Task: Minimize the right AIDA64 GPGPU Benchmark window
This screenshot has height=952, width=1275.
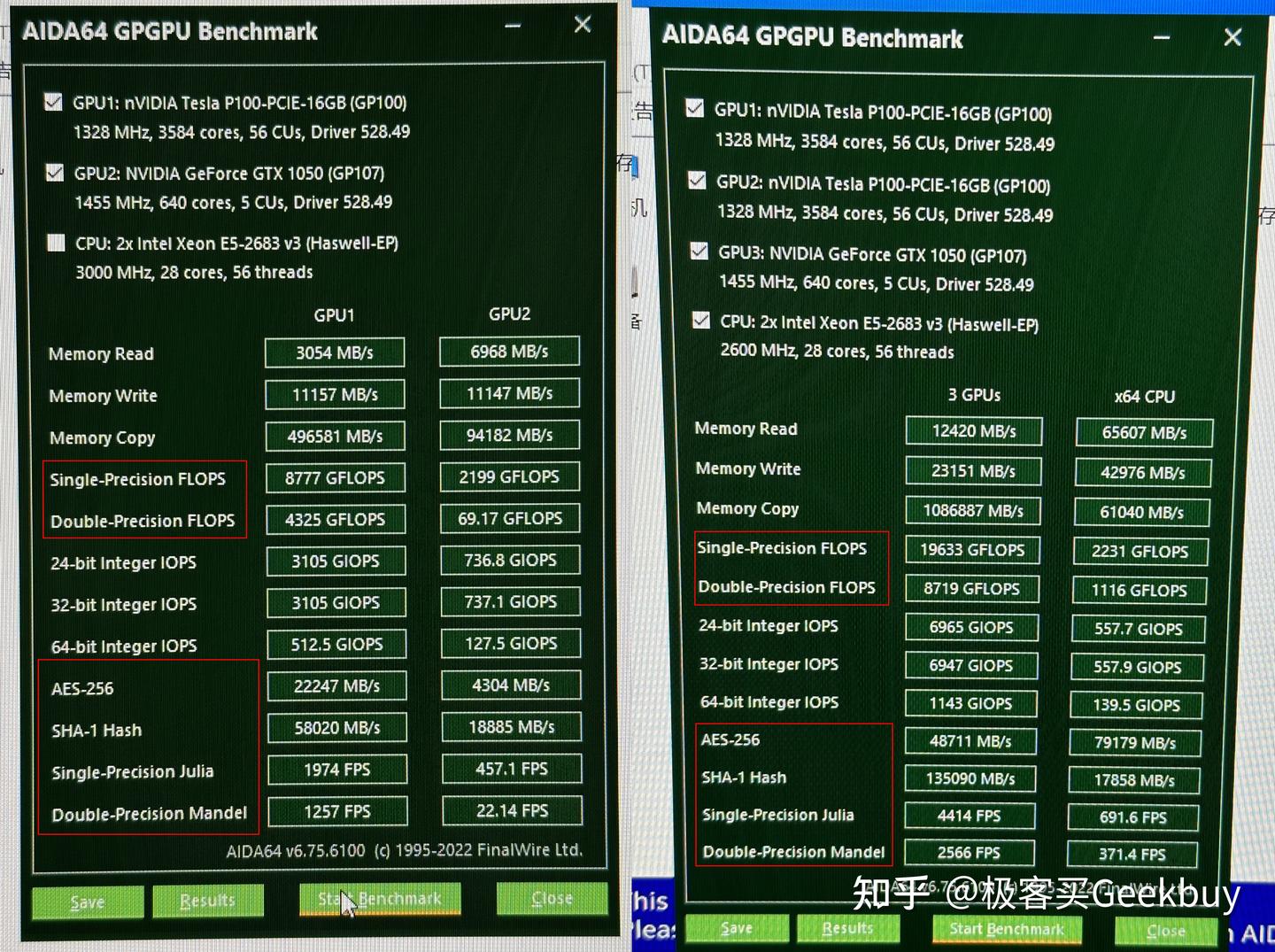Action: (1162, 38)
